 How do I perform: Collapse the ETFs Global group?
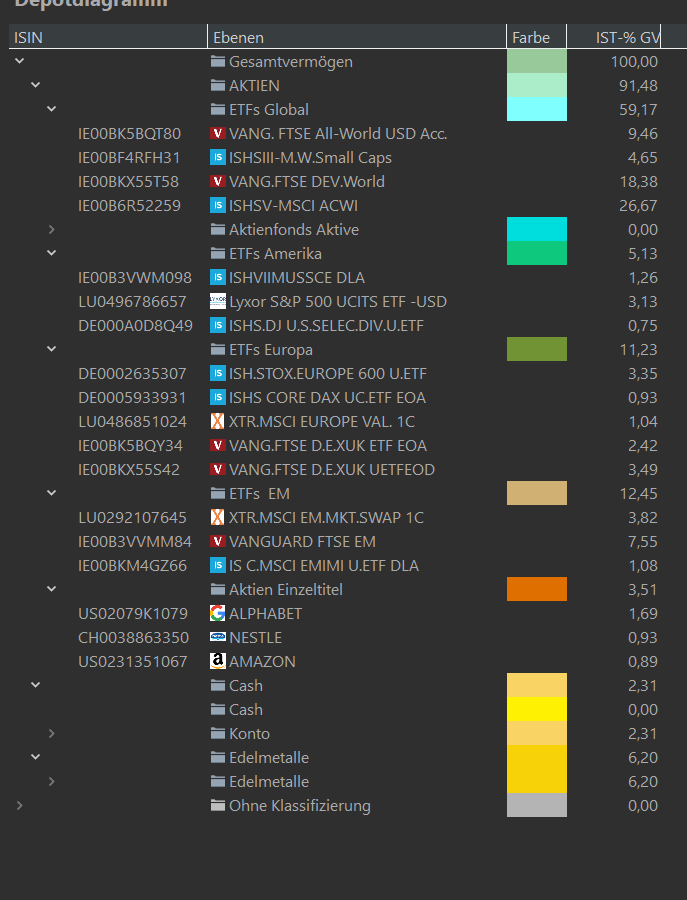[x=52, y=109]
